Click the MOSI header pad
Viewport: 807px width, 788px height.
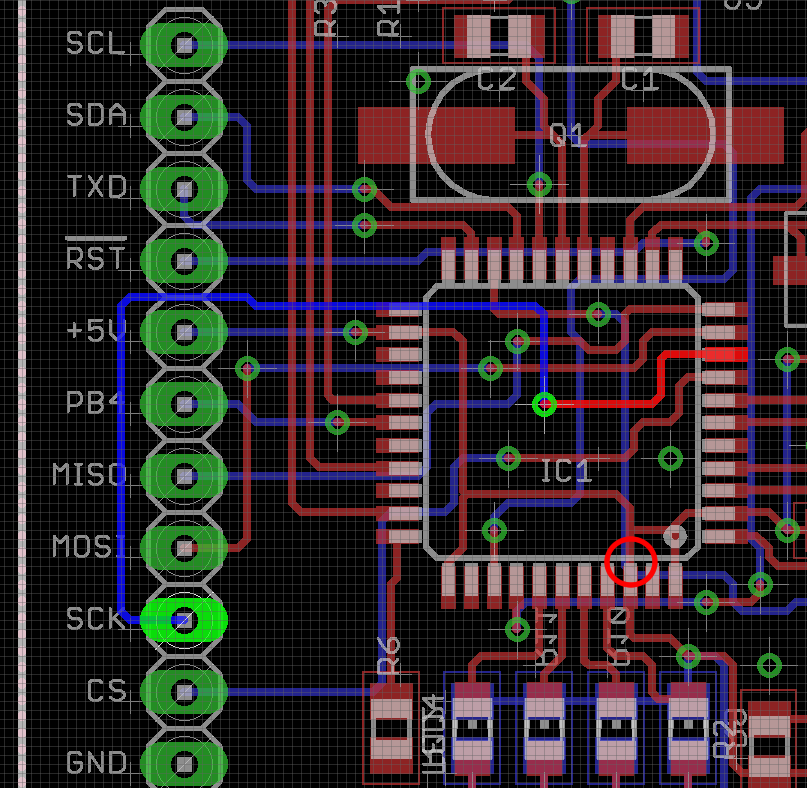(184, 548)
